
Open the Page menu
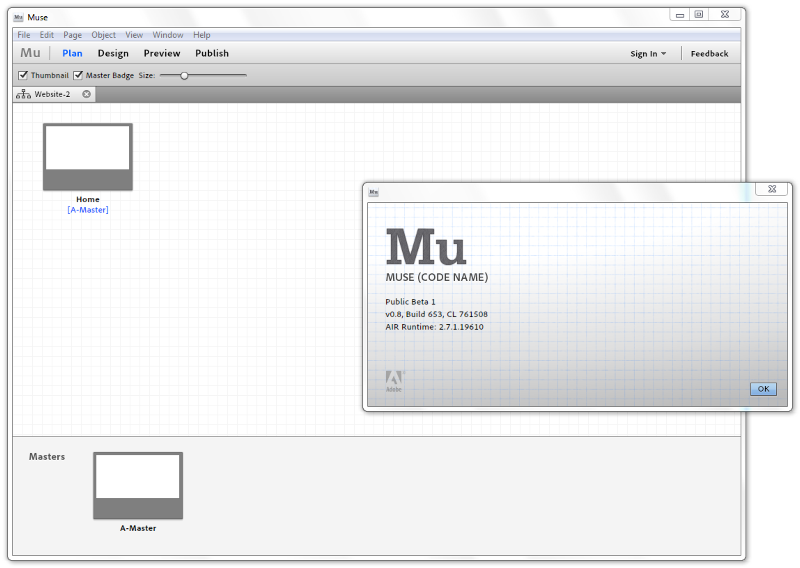click(72, 35)
